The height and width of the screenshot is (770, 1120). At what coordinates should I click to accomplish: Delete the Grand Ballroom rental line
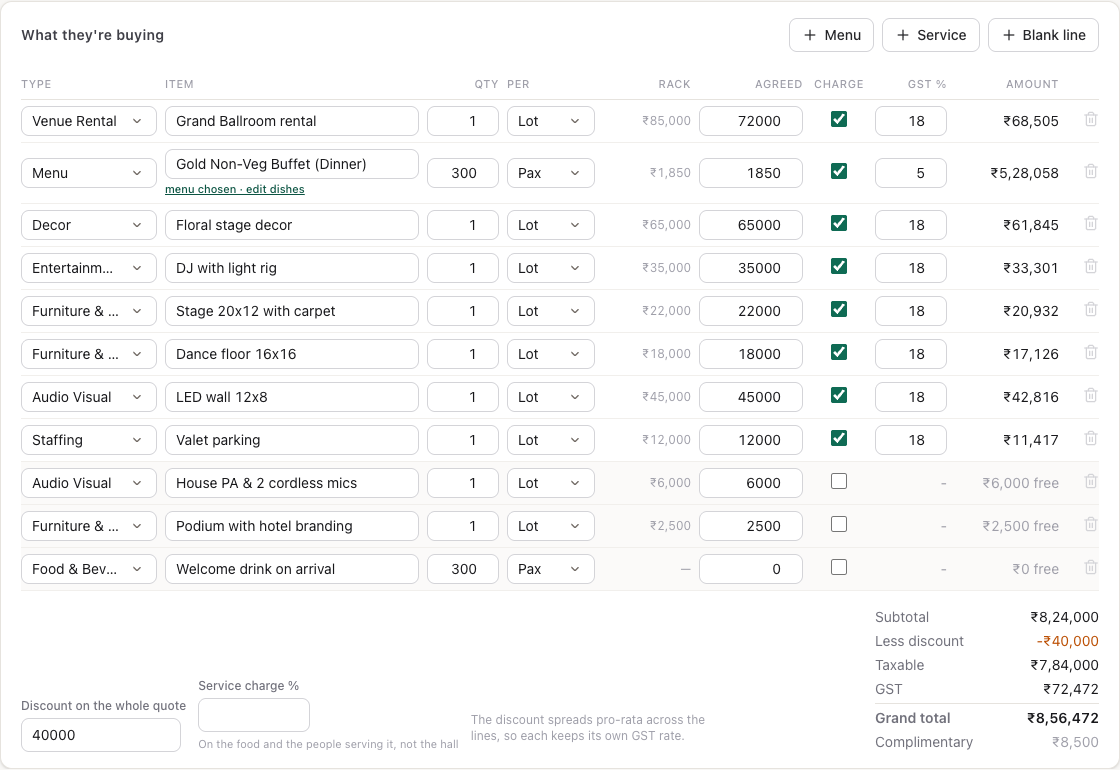[x=1090, y=120]
